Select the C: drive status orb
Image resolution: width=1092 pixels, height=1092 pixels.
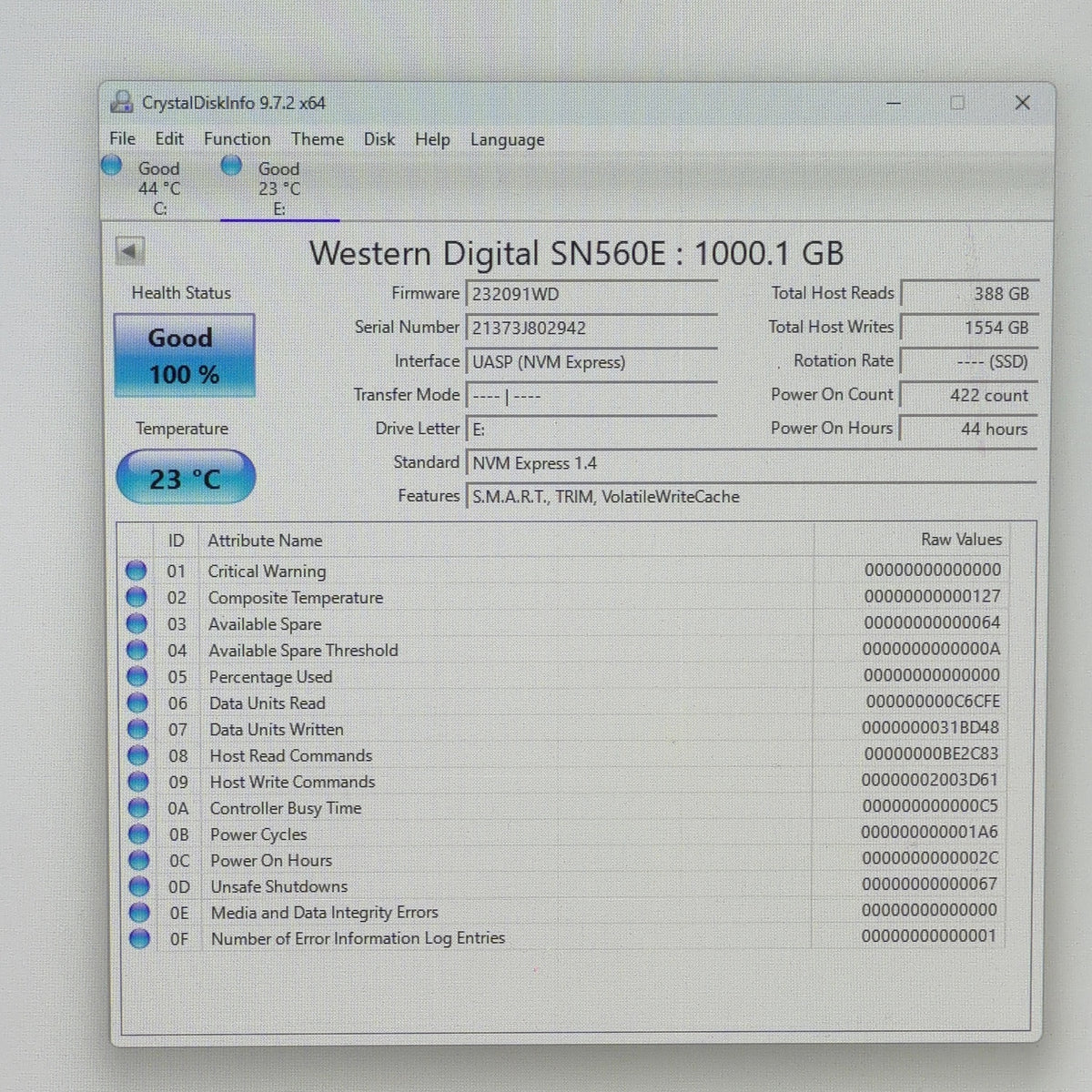coord(112,166)
